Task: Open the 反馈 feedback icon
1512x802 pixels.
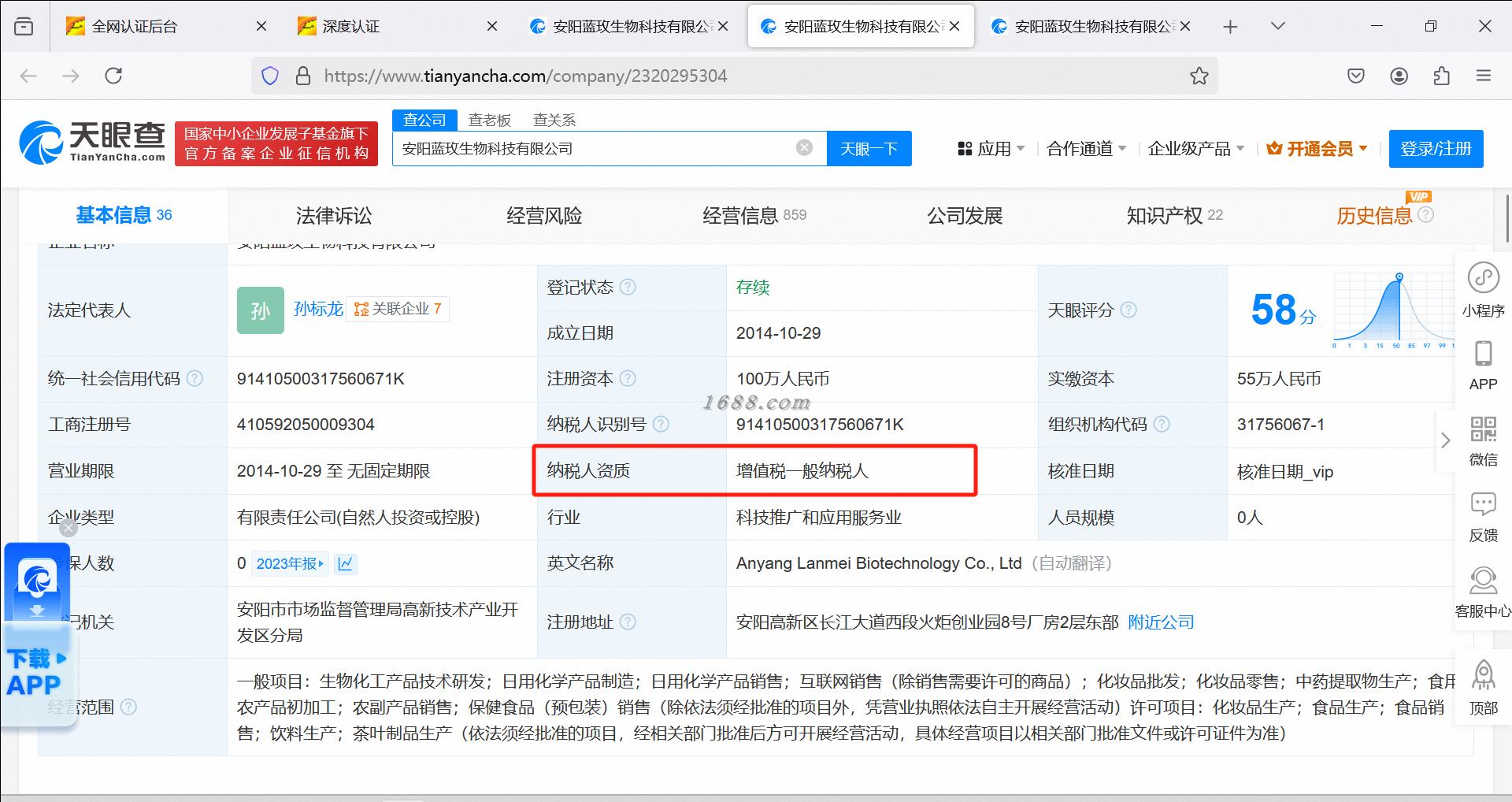Action: pos(1484,517)
